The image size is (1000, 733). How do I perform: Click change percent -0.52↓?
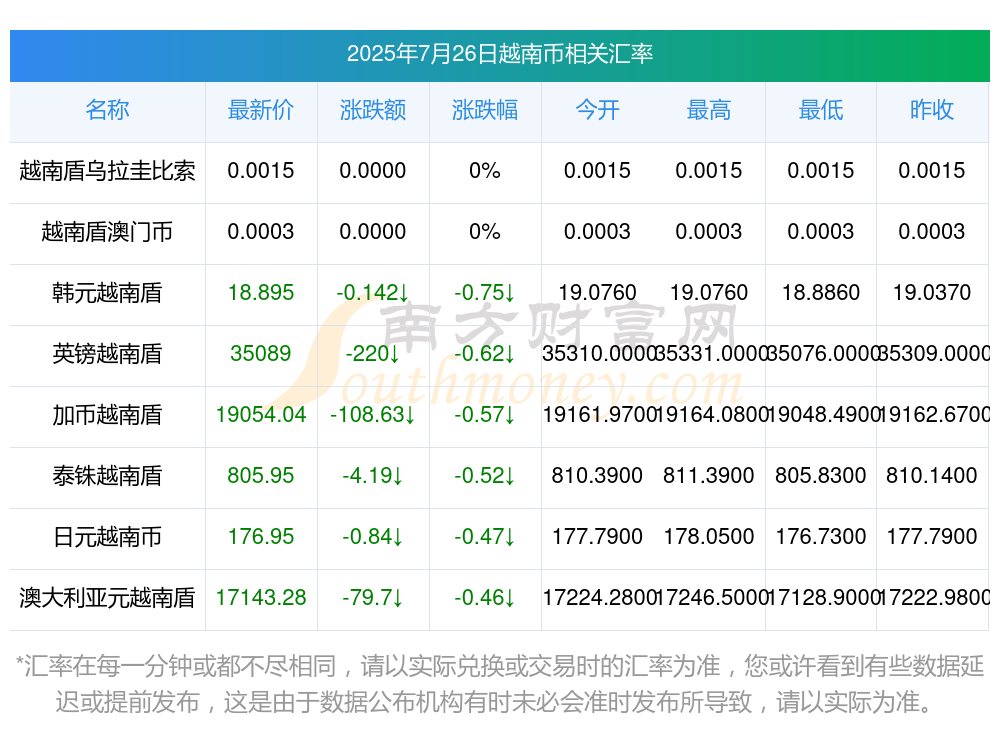click(x=485, y=476)
